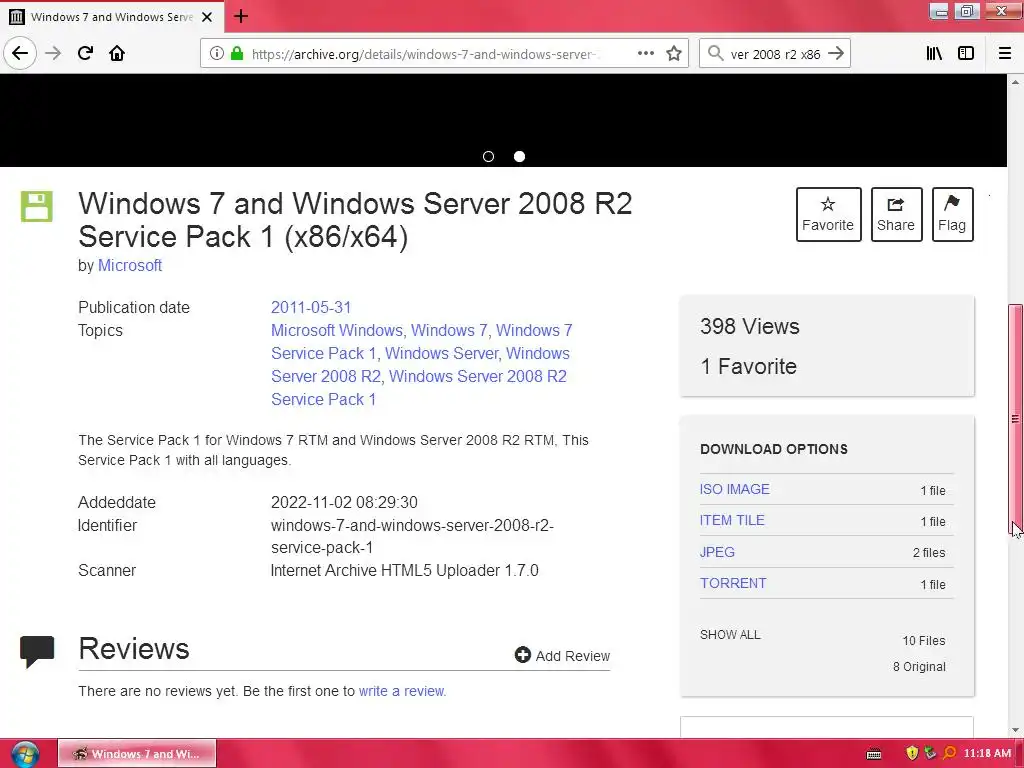Click the search box text field
1024x768 pixels.
click(x=775, y=54)
